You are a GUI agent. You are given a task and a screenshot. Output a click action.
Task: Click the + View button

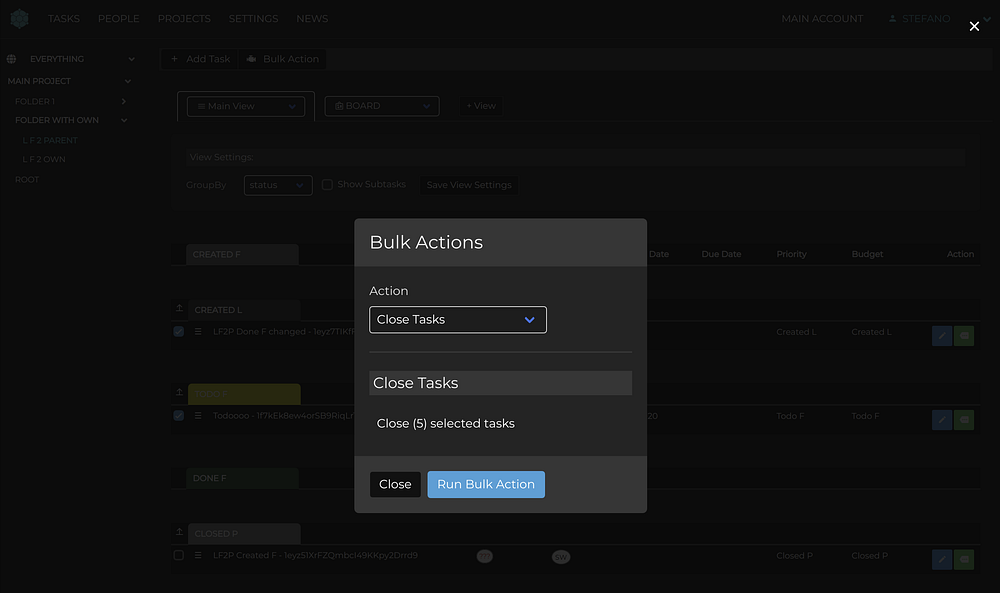coord(481,106)
